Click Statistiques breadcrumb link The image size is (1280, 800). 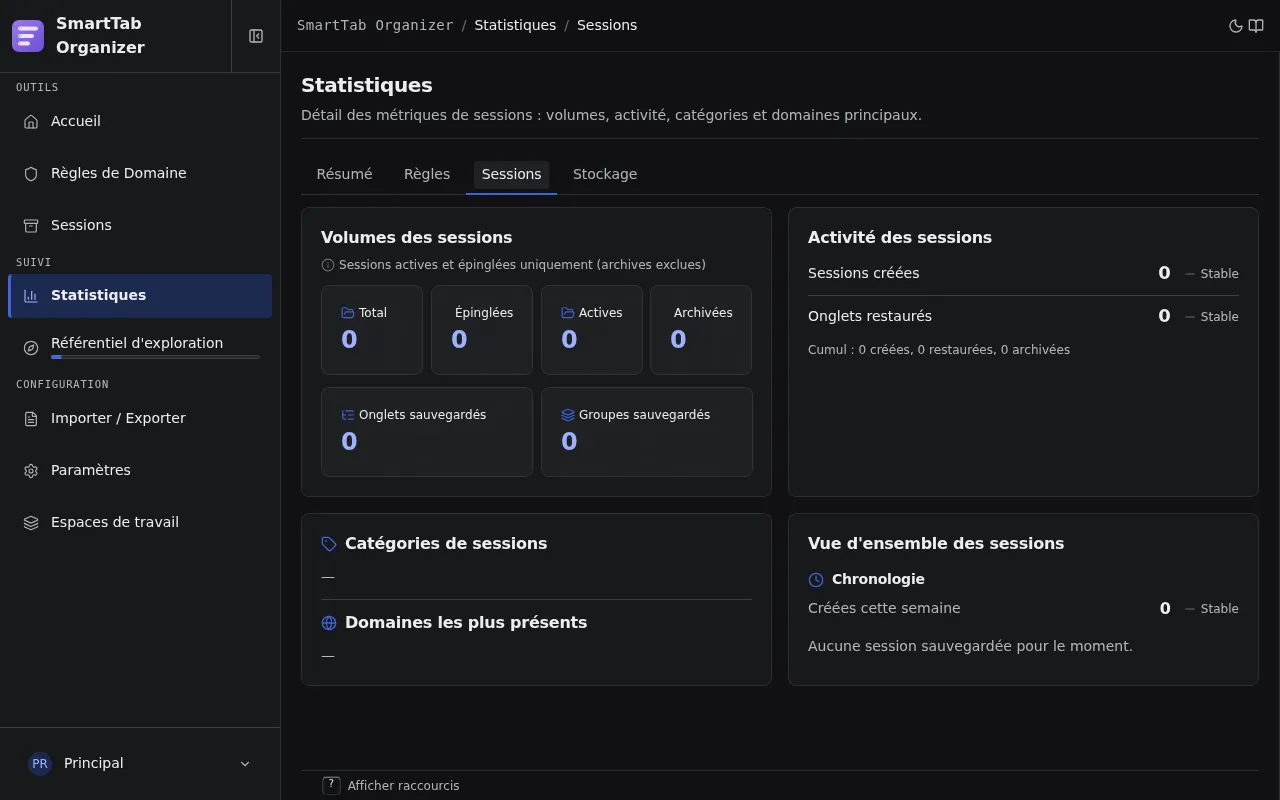tap(515, 25)
